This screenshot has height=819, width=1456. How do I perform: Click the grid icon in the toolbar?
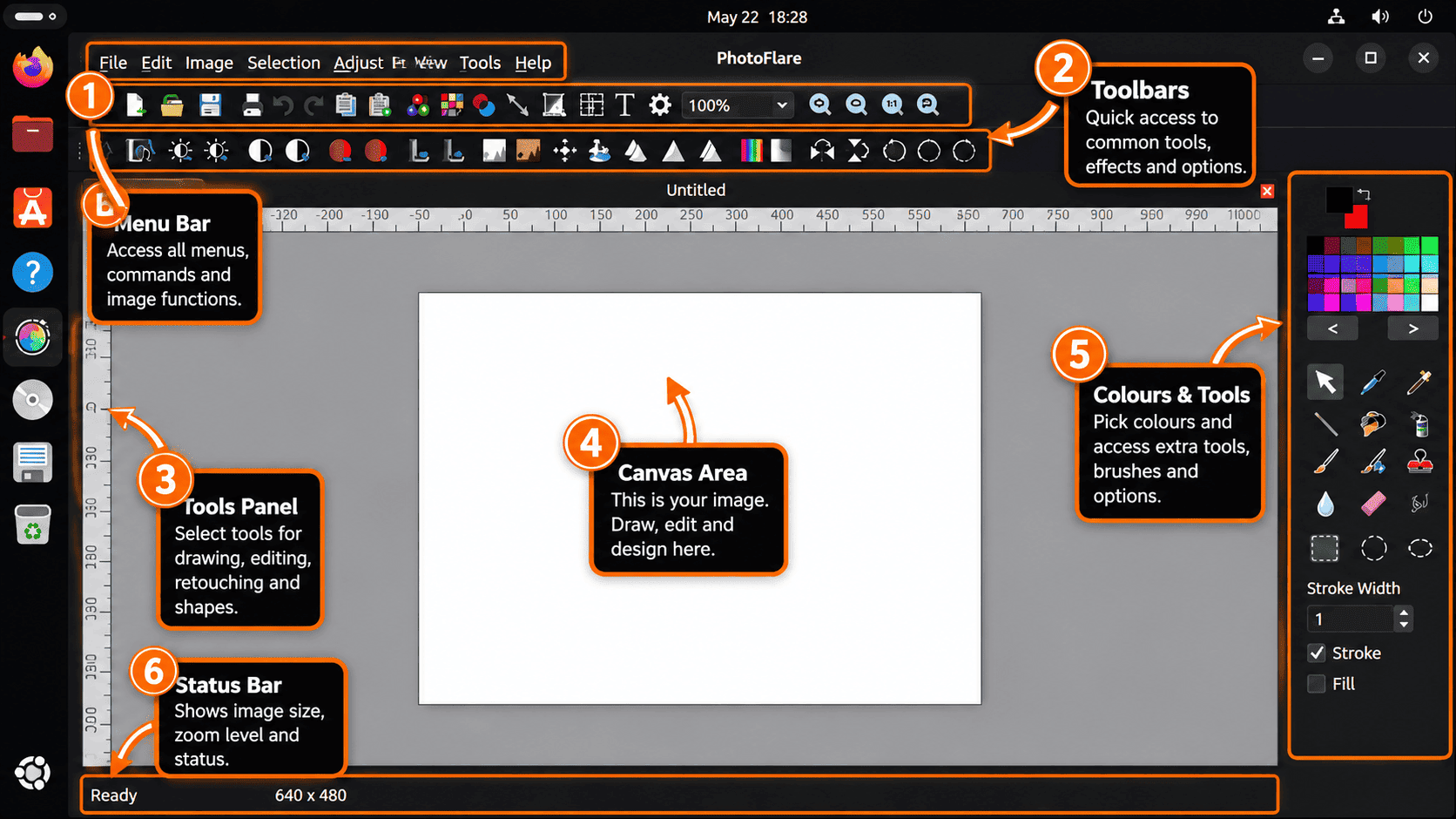click(x=591, y=105)
